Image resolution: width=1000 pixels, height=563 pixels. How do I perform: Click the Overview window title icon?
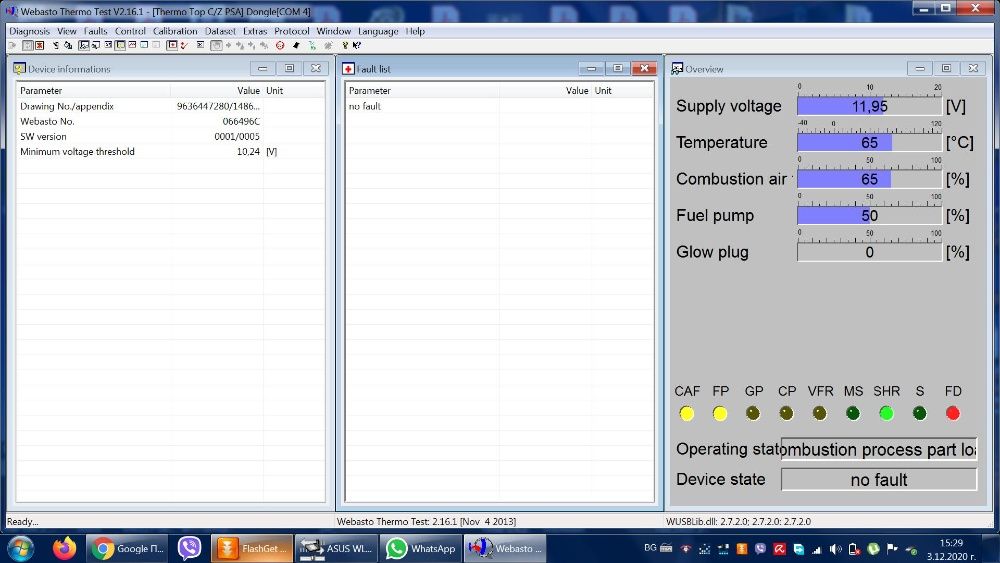[677, 68]
